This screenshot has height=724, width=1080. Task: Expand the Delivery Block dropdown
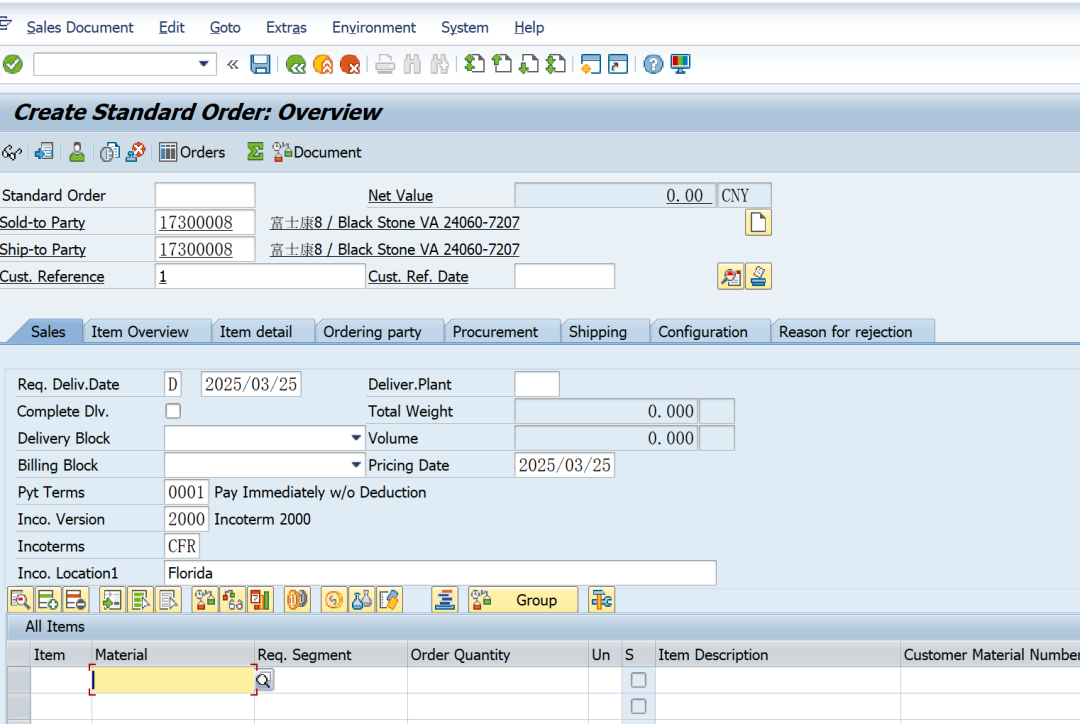point(357,438)
